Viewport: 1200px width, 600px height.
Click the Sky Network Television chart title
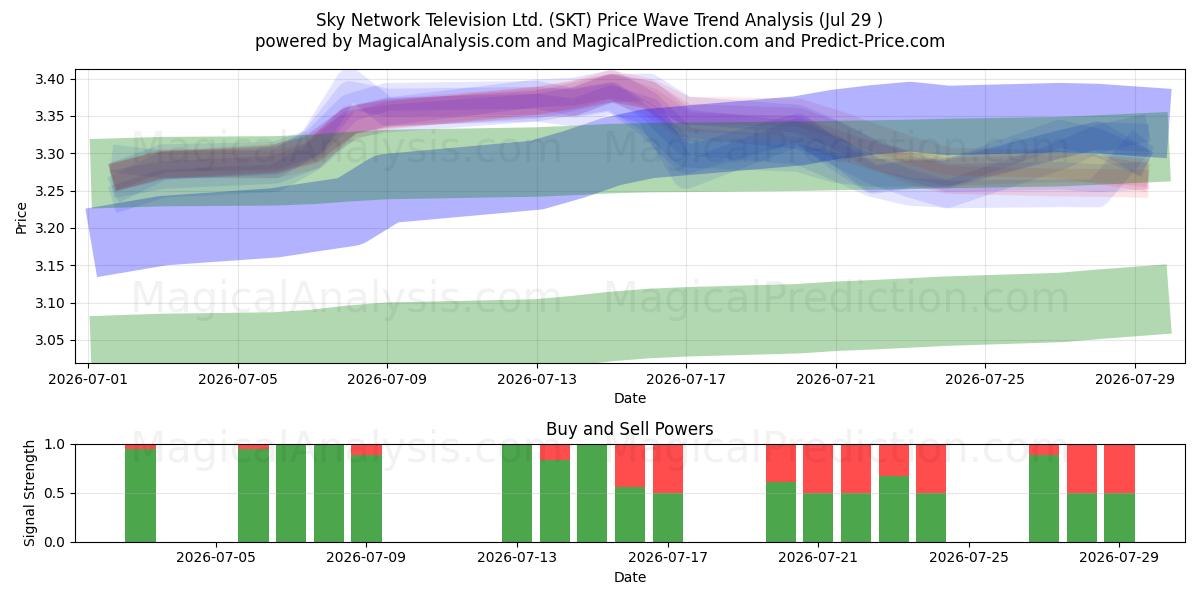click(600, 20)
